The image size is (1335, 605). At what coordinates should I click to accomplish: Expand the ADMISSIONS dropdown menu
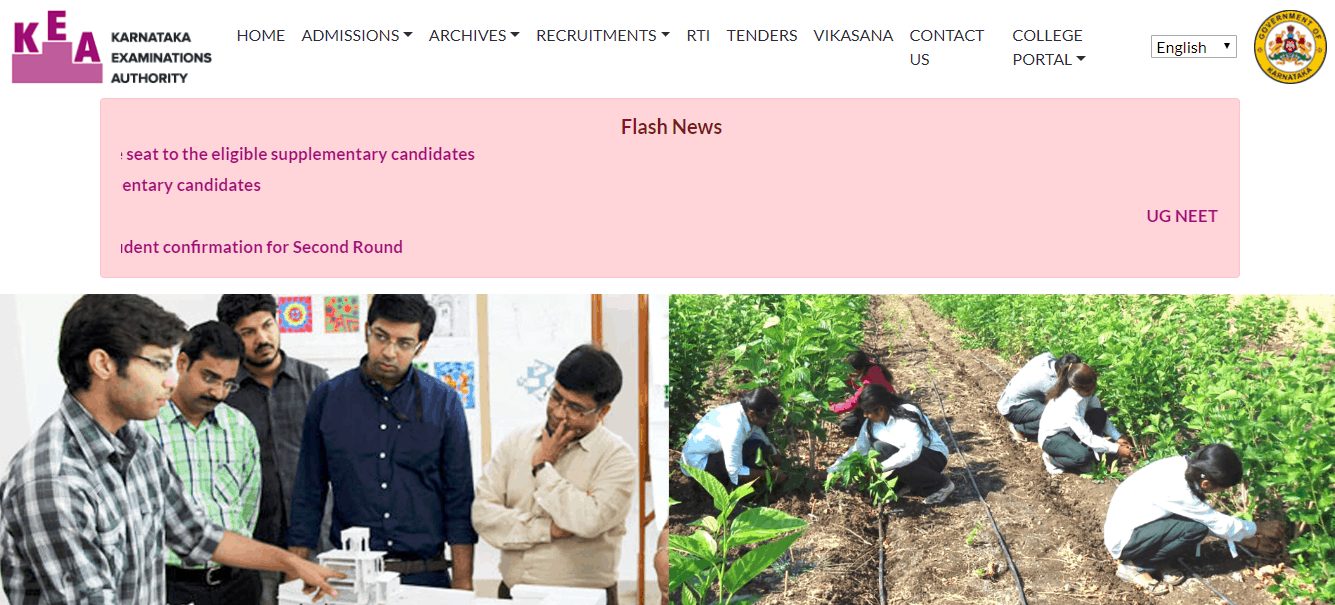pyautogui.click(x=357, y=35)
